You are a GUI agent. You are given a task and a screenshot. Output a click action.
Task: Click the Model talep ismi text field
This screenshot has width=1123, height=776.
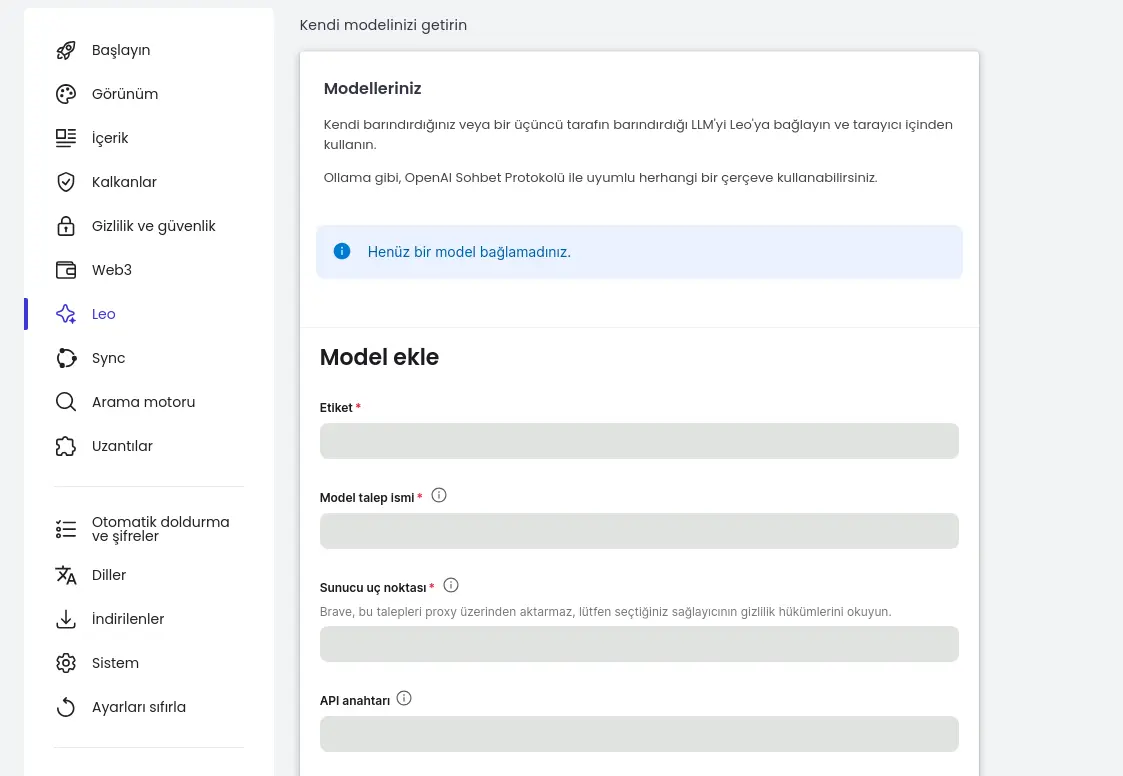tap(639, 531)
